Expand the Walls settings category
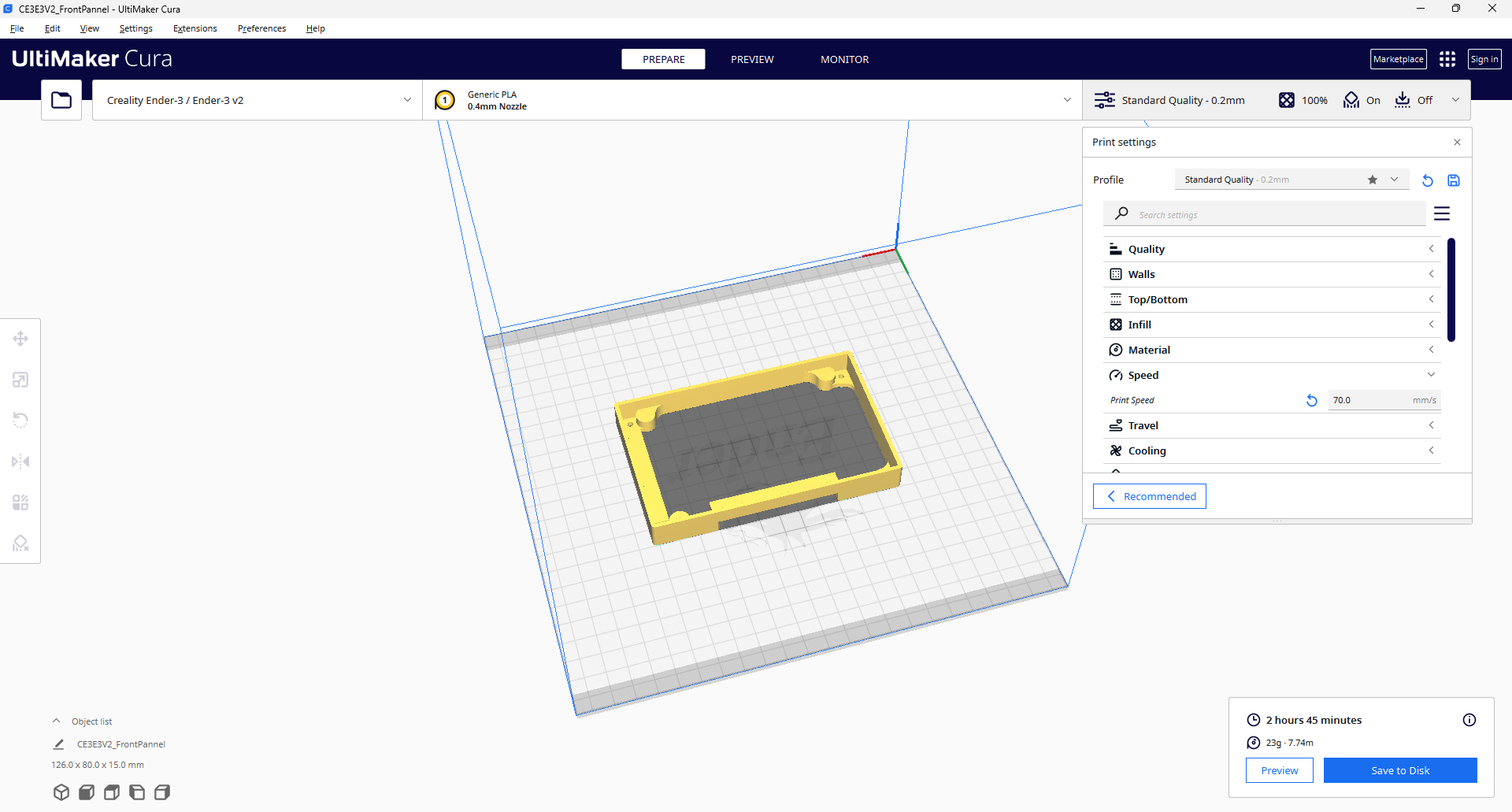The image size is (1512, 812). [1272, 274]
